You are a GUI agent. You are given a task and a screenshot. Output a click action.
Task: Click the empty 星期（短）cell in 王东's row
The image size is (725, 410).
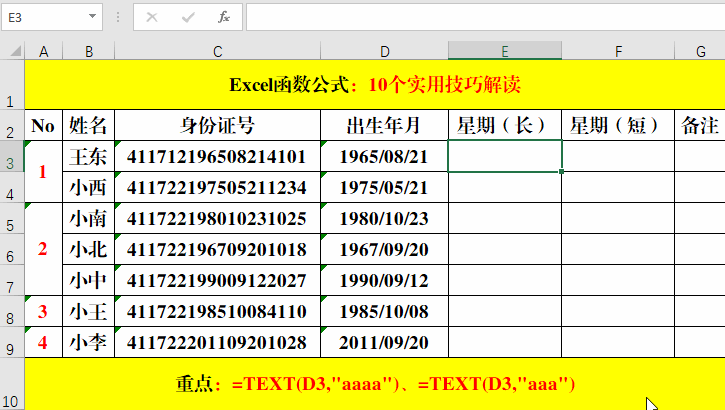coord(618,156)
